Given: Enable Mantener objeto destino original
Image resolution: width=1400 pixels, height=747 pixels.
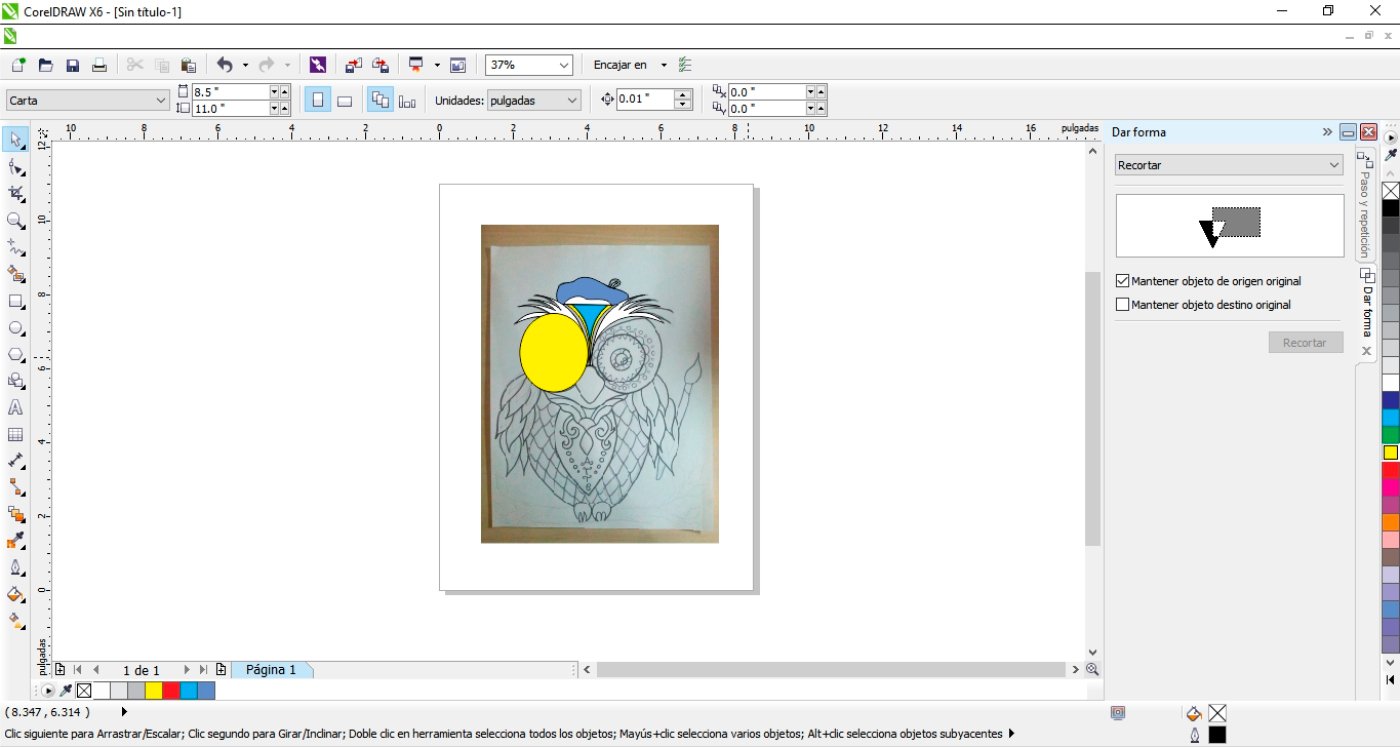Looking at the screenshot, I should [x=1122, y=304].
